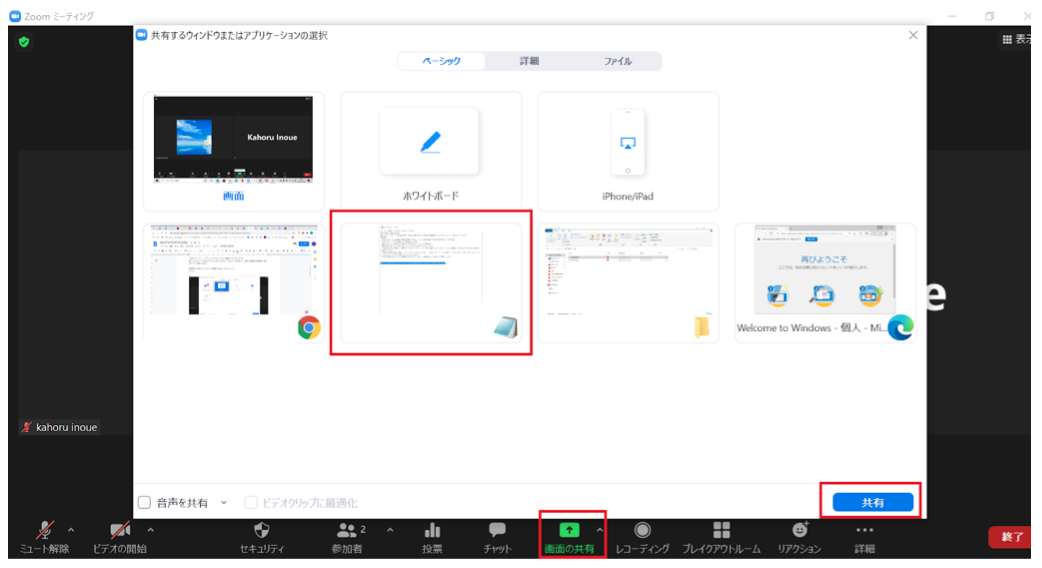Open the Participants panel icon
This screenshot has width=1042, height=568.
pyautogui.click(x=347, y=531)
